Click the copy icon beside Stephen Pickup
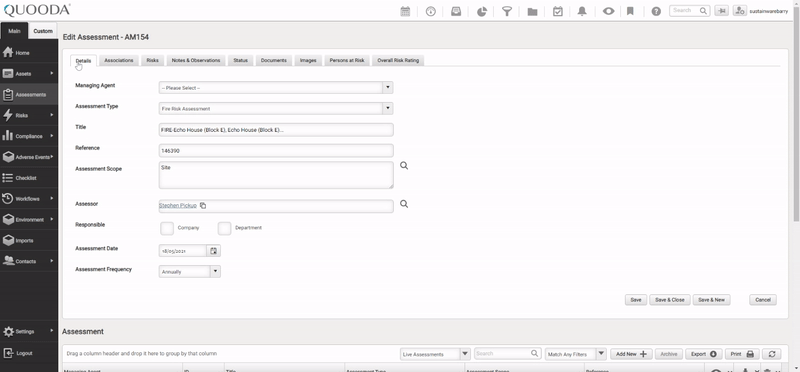Image resolution: width=800 pixels, height=372 pixels. [x=203, y=206]
